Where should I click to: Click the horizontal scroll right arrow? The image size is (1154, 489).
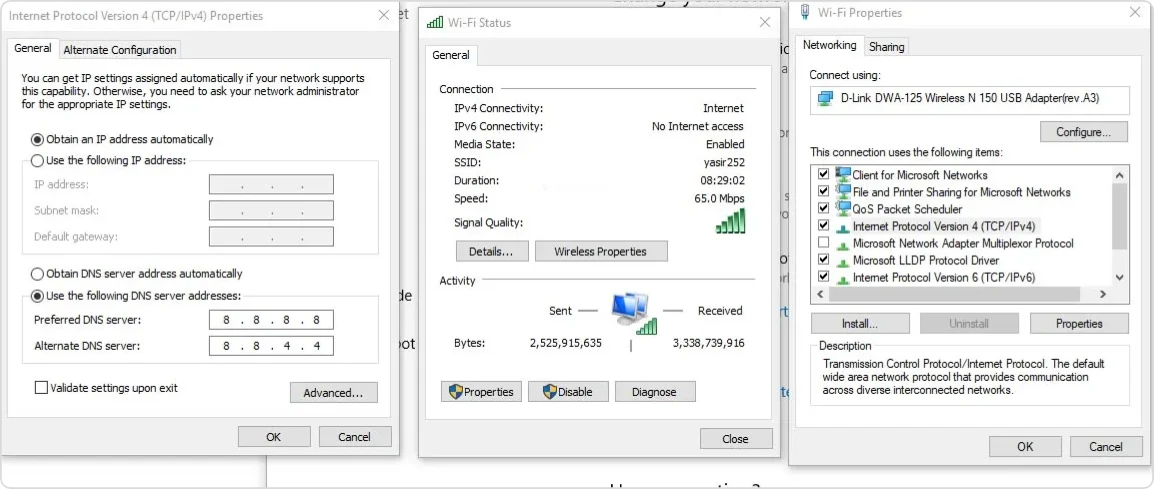coord(1102,294)
